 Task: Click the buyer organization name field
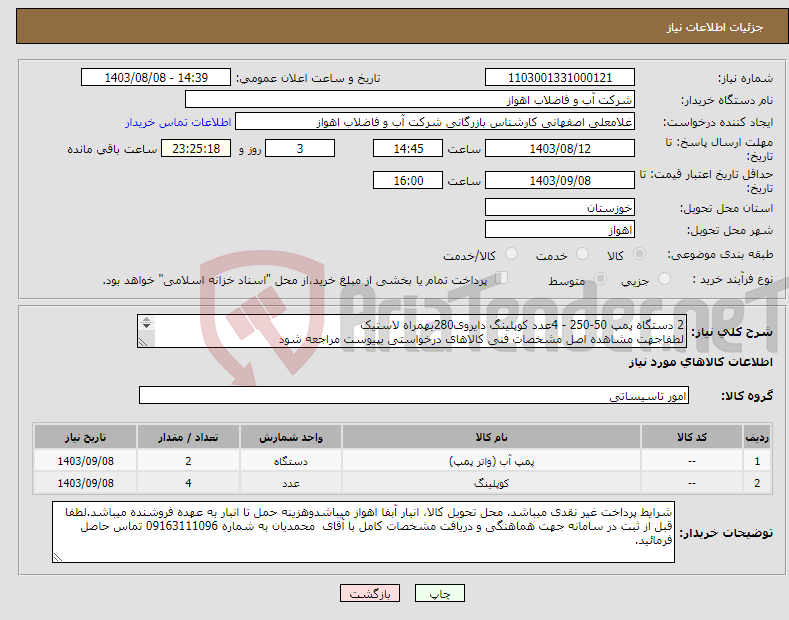tap(410, 100)
